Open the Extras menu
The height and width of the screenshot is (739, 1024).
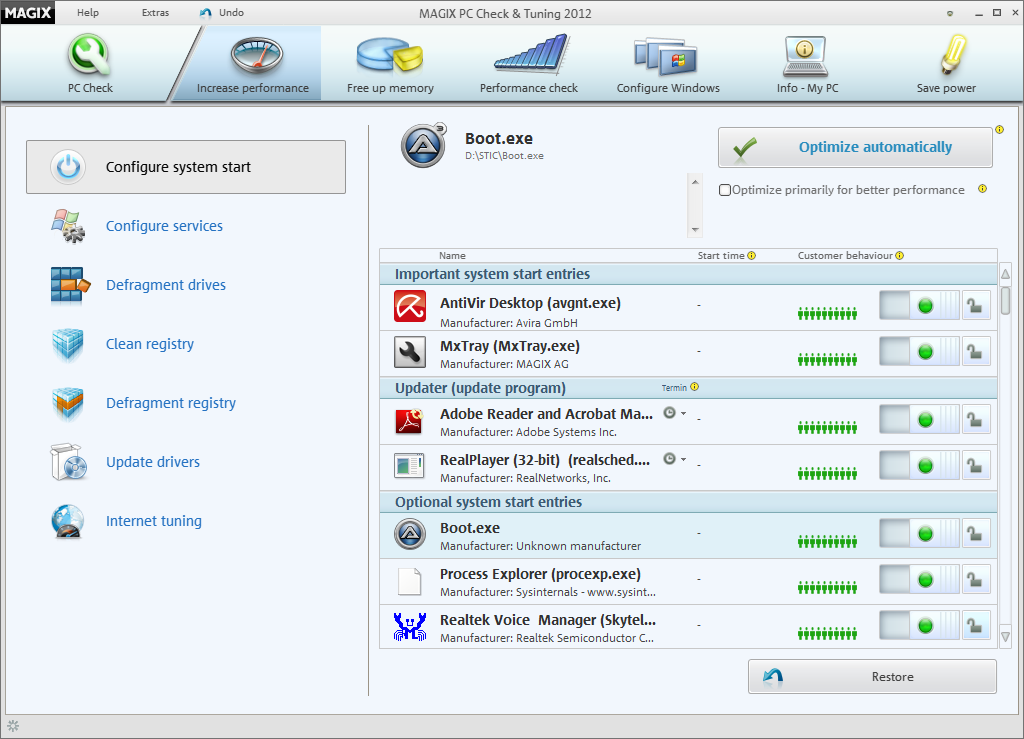click(x=155, y=12)
